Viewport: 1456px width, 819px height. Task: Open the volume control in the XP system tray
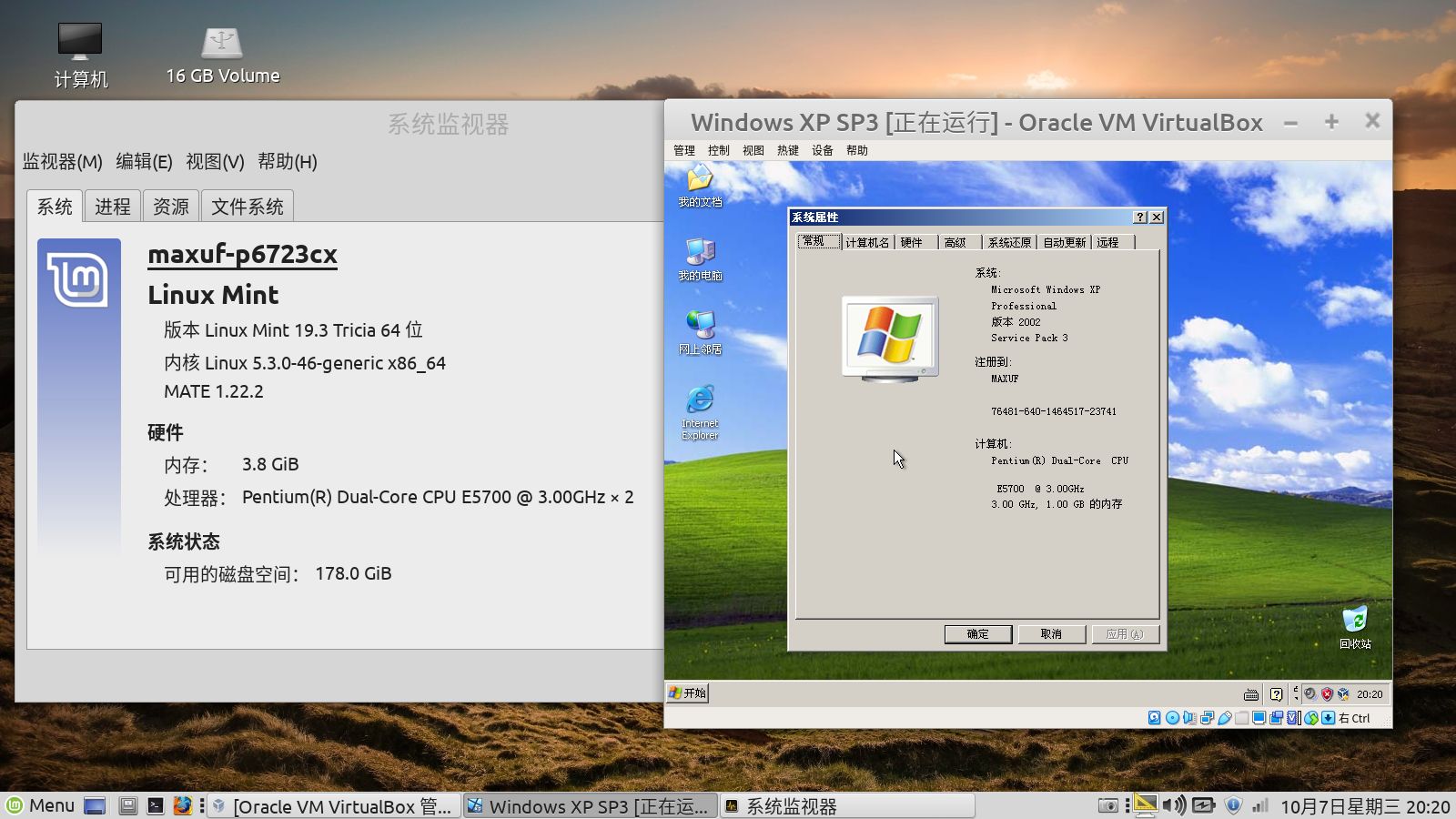(x=1309, y=693)
